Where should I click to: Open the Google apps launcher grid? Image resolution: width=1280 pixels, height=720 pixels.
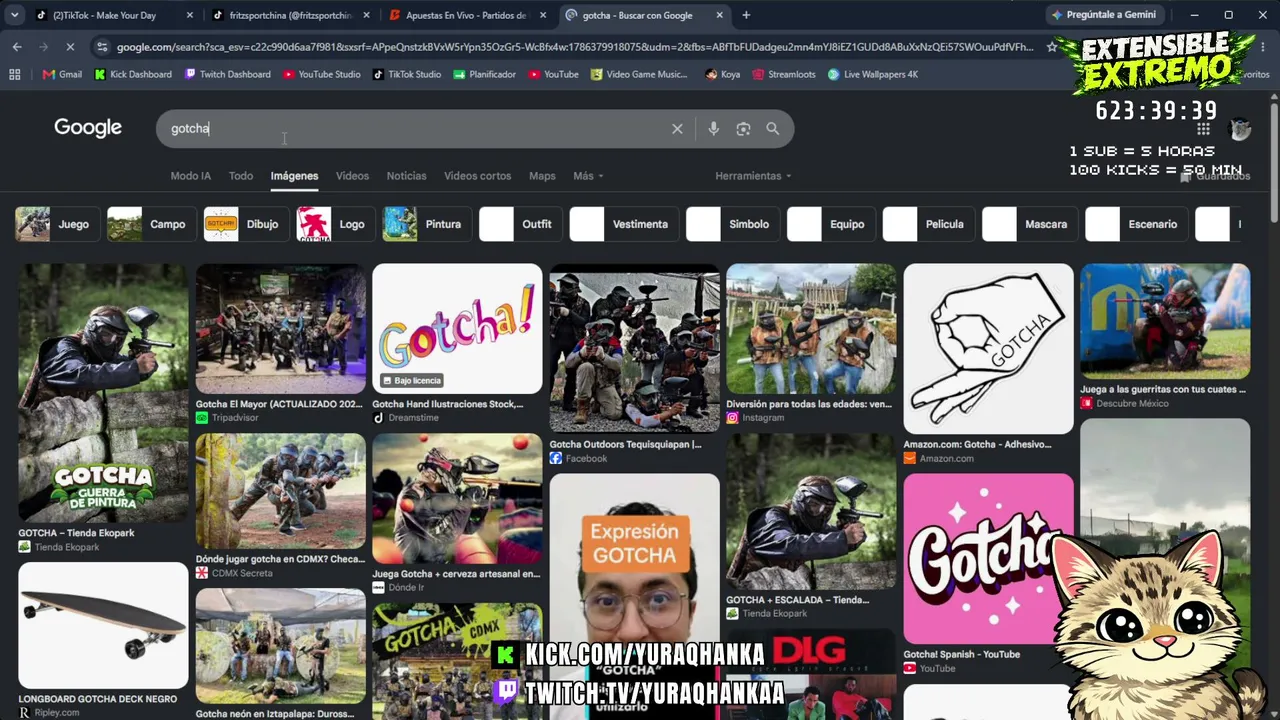coord(1203,128)
